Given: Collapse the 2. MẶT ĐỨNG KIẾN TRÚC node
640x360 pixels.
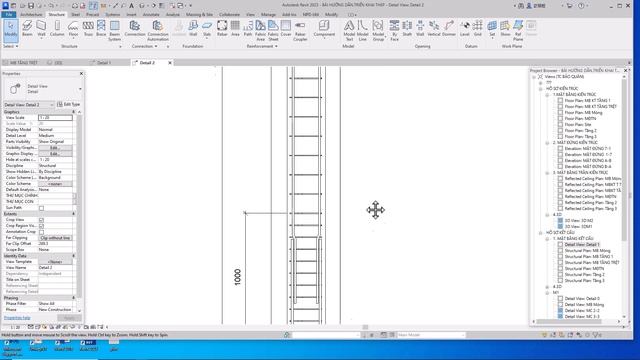Looking at the screenshot, I should coord(547,143).
